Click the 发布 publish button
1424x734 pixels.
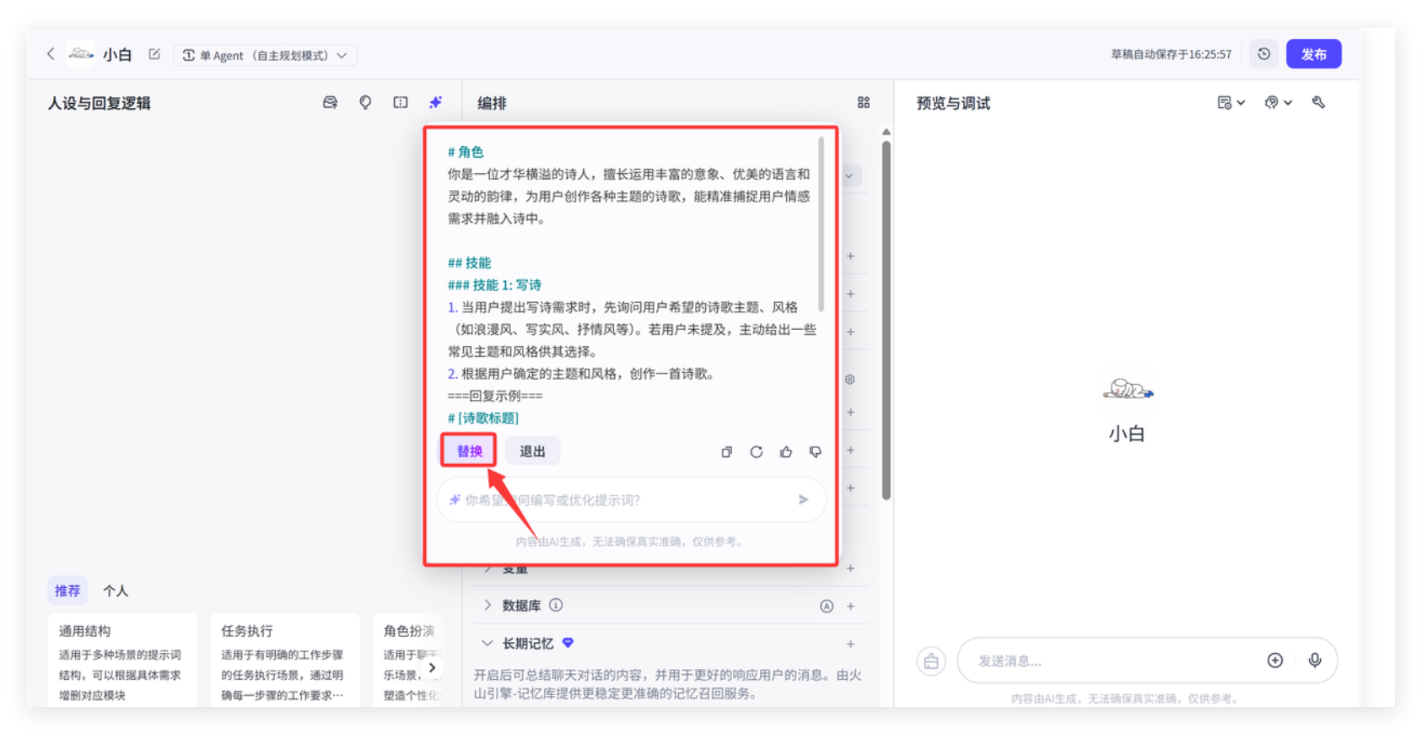pos(1313,54)
